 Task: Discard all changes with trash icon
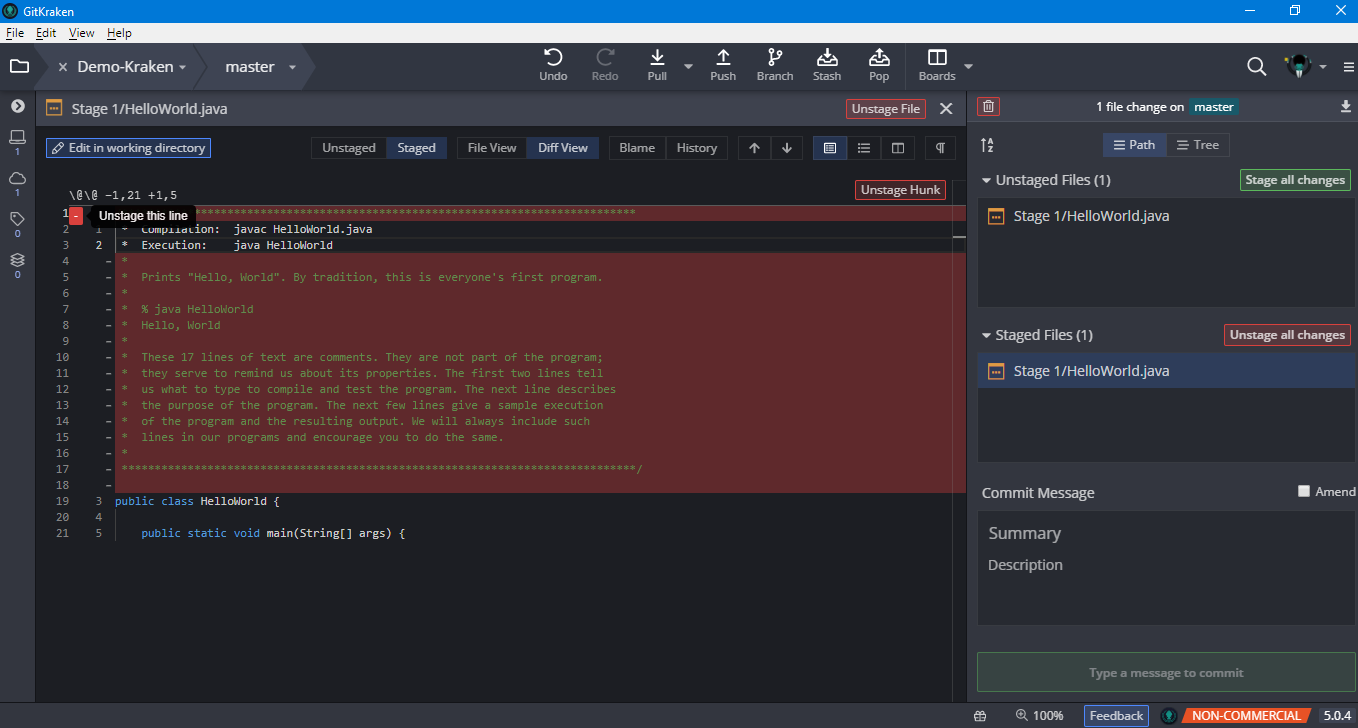click(988, 107)
